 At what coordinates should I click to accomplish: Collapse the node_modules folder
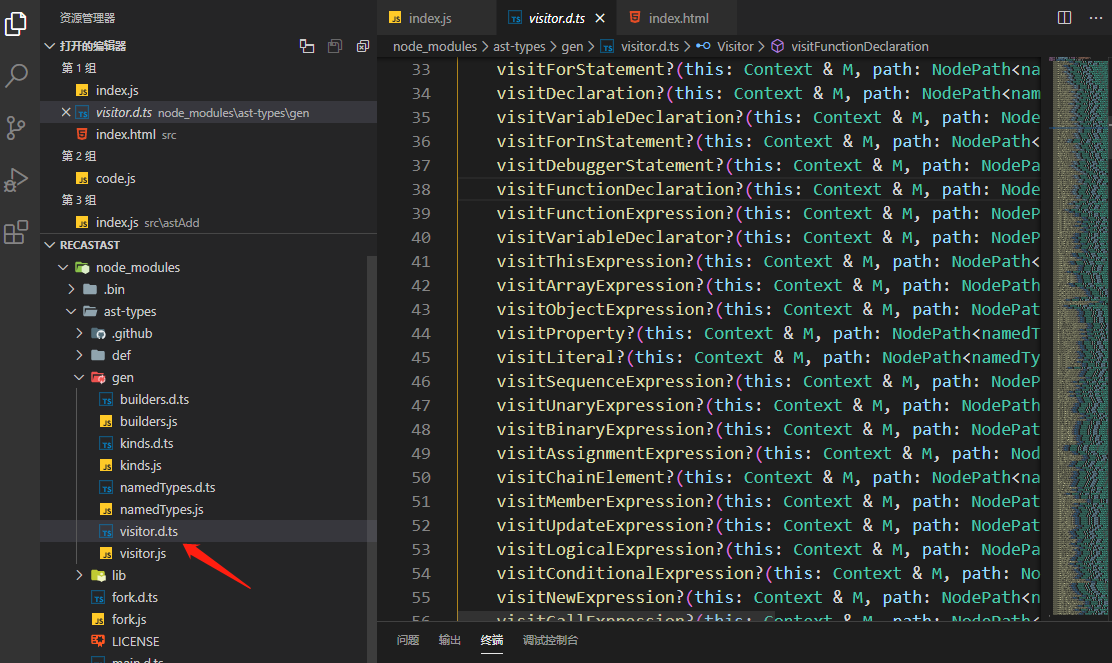(62, 267)
